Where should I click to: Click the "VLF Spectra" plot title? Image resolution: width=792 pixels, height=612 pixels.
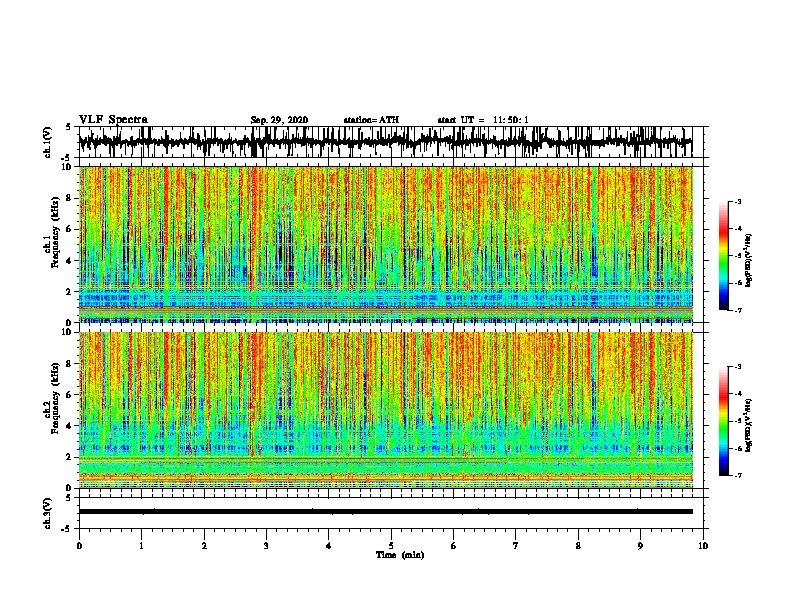pos(113,120)
